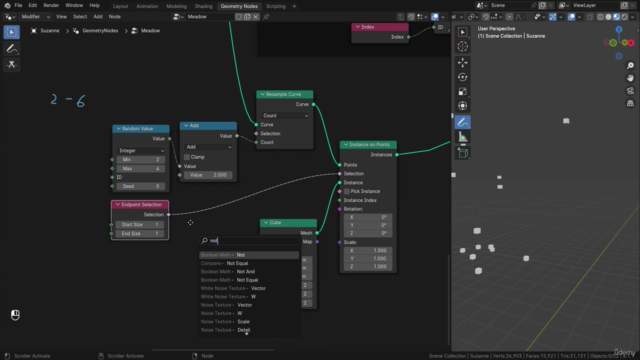Select the Add Cube tool
This screenshot has height=360, width=640.
(462, 153)
